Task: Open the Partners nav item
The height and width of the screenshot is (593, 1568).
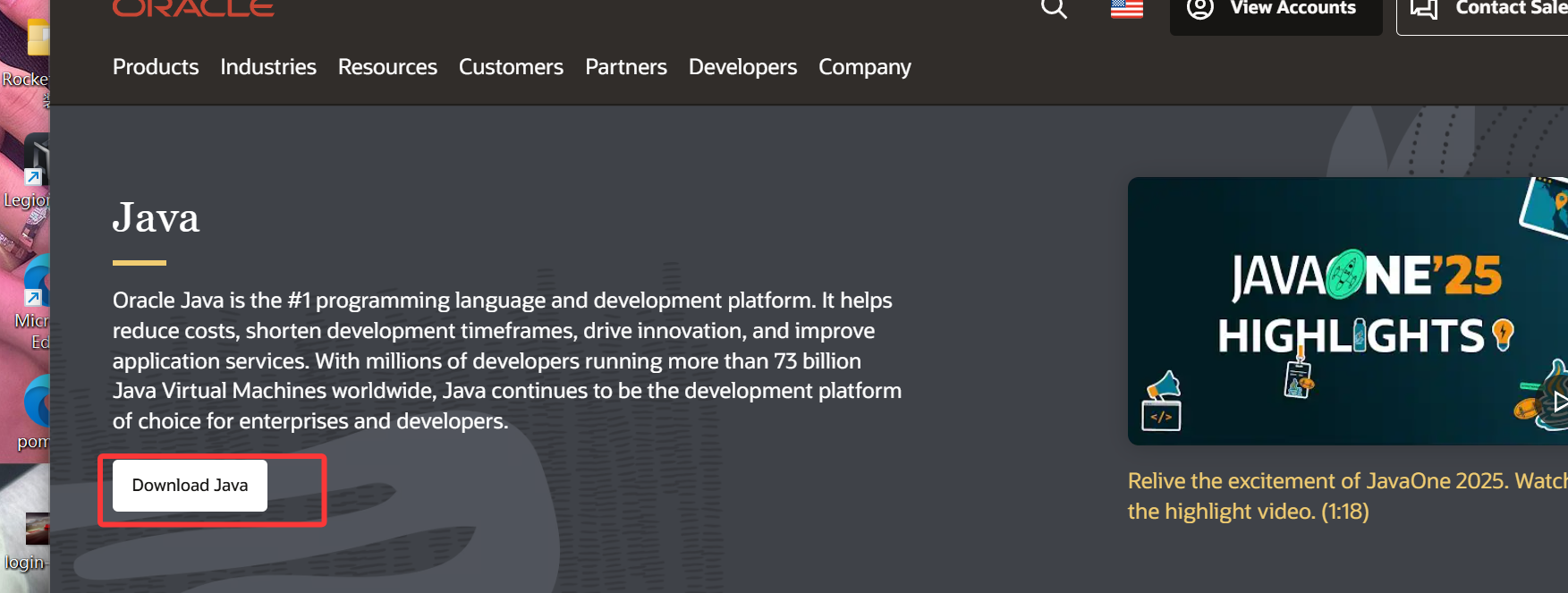Action: (x=626, y=67)
